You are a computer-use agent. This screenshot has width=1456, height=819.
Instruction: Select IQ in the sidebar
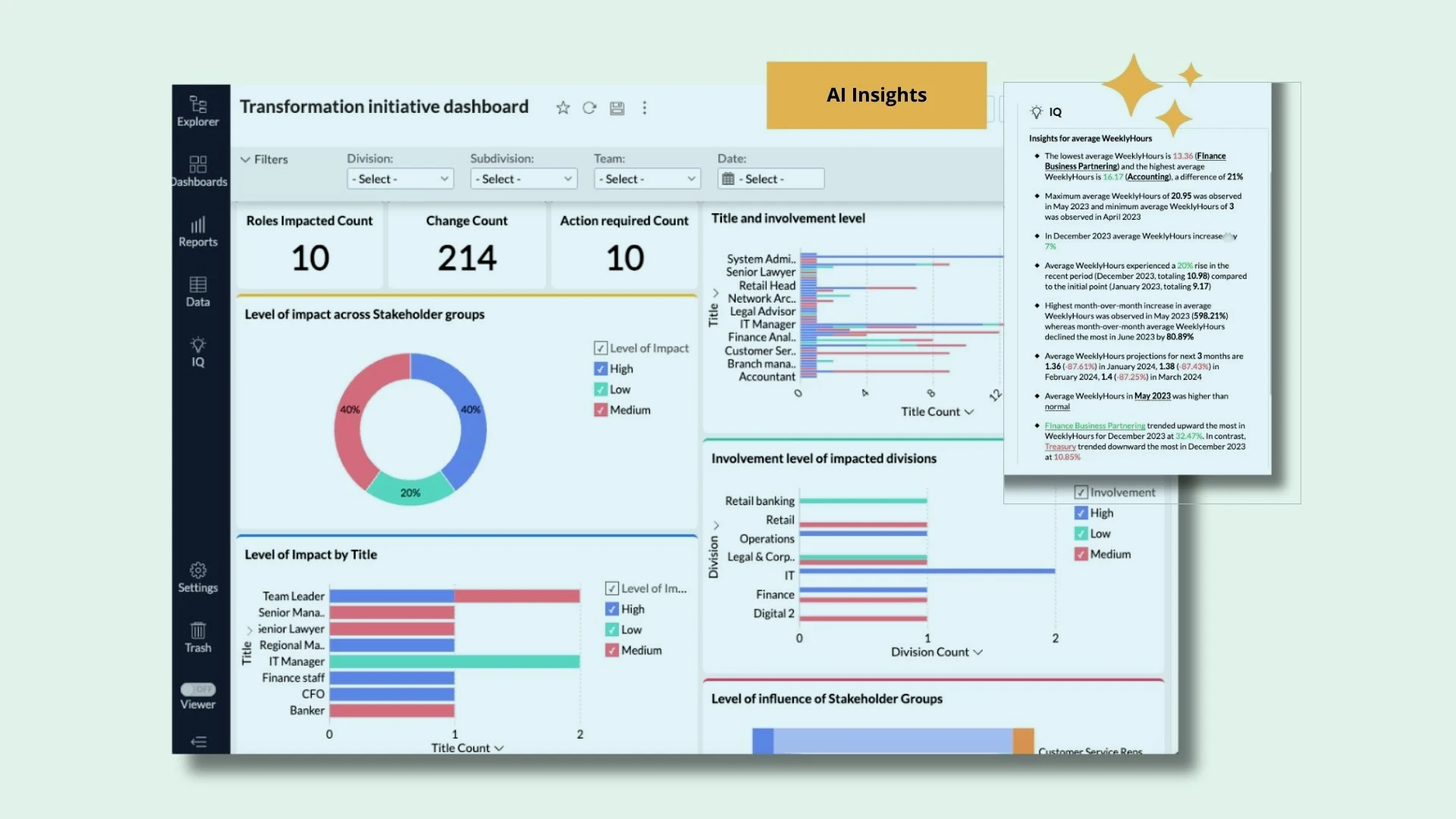pyautogui.click(x=197, y=351)
